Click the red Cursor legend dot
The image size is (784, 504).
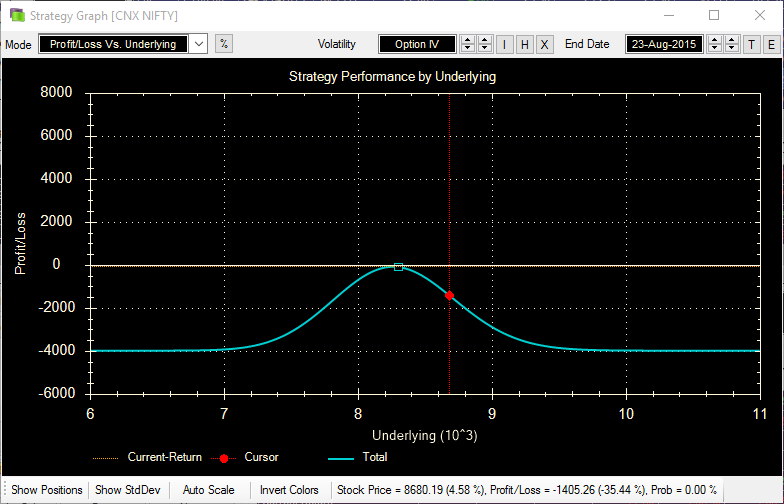(x=224, y=458)
